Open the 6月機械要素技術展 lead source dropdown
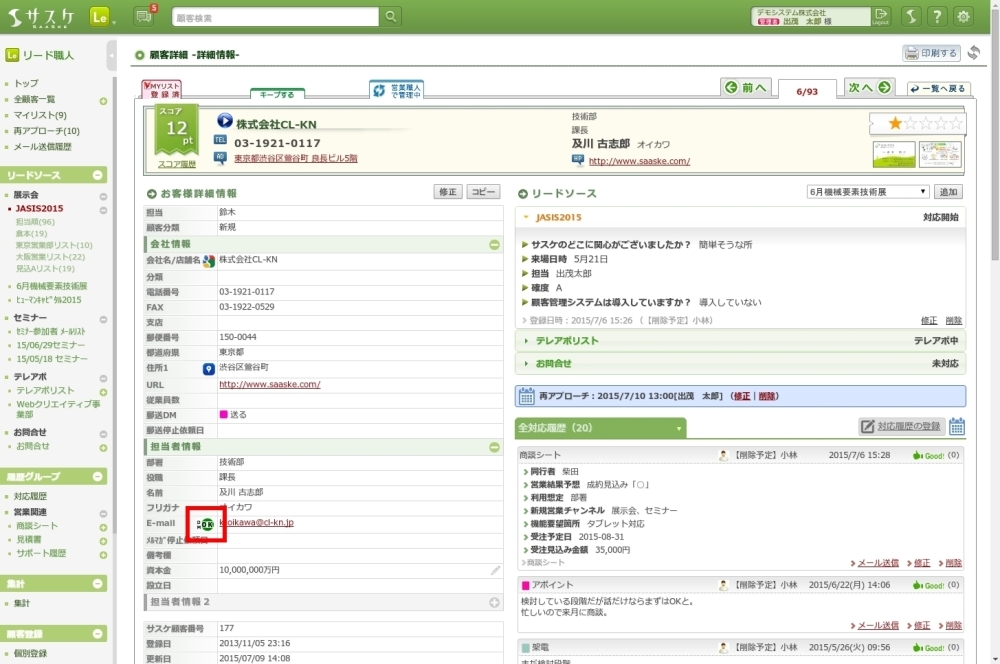 [868, 192]
